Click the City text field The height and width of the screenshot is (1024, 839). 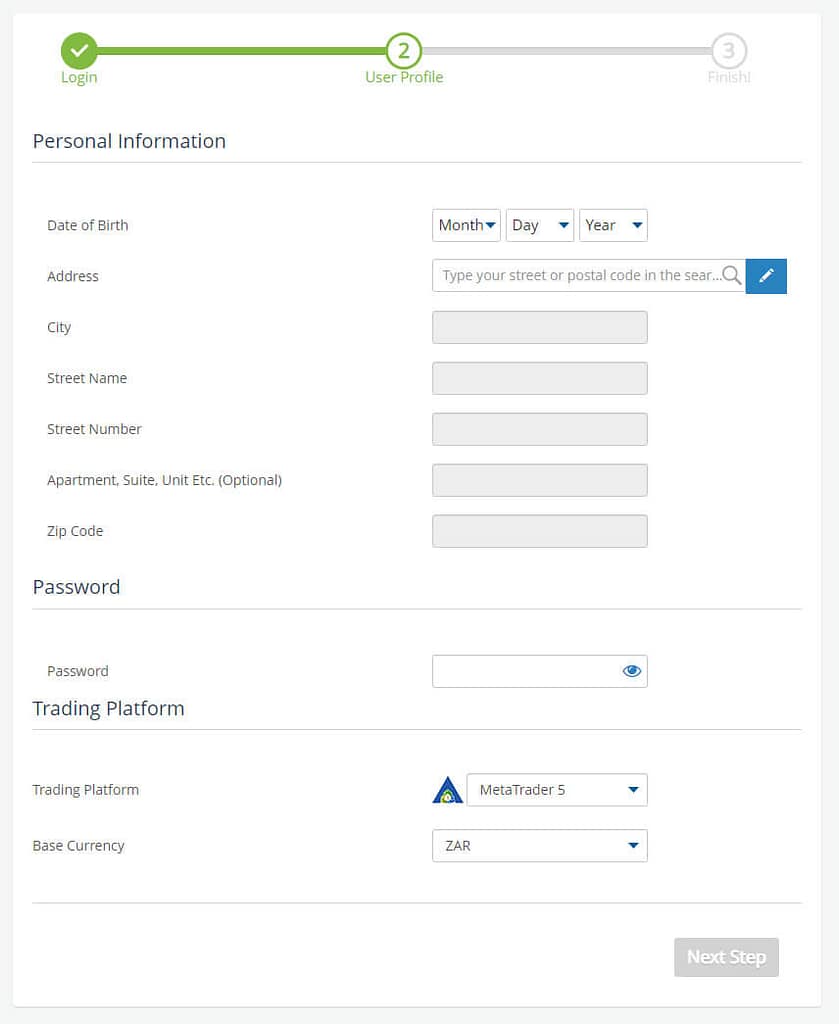pyautogui.click(x=540, y=327)
